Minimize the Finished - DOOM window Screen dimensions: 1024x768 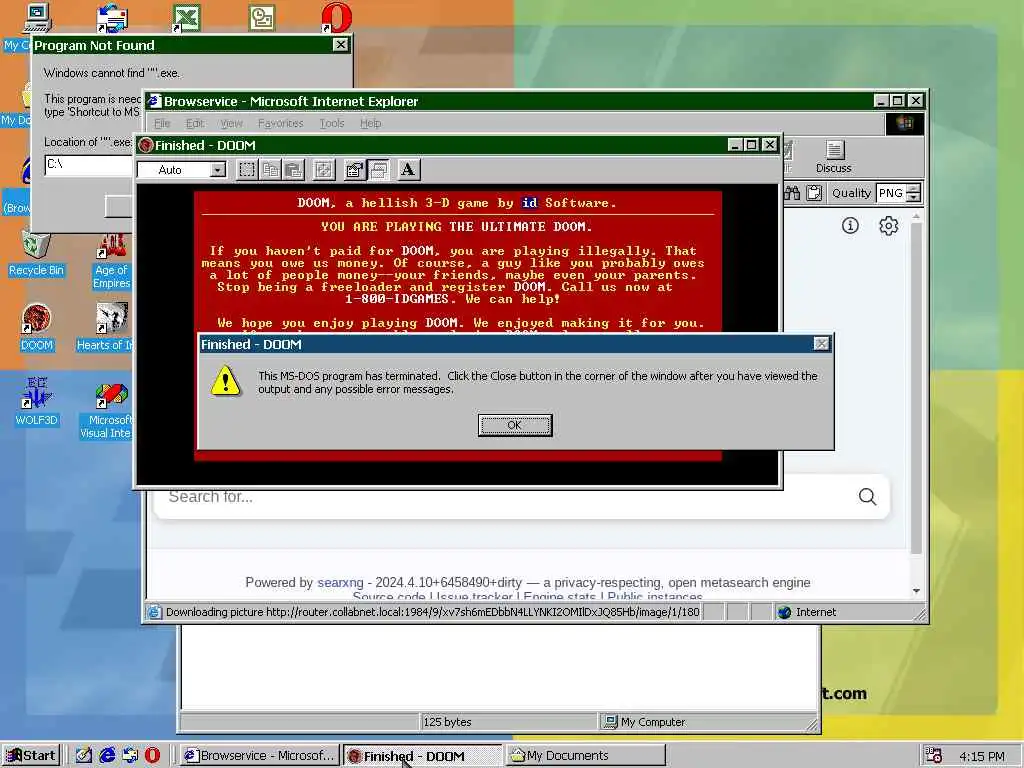(x=735, y=145)
